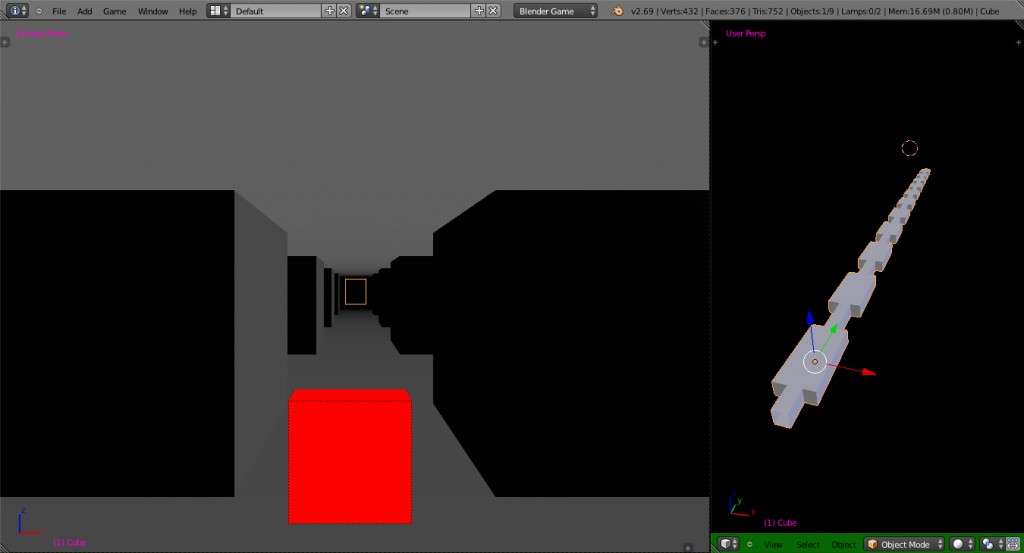Expand properties region in camera viewport
Image resolution: width=1024 pixels, height=553 pixels.
point(703,42)
